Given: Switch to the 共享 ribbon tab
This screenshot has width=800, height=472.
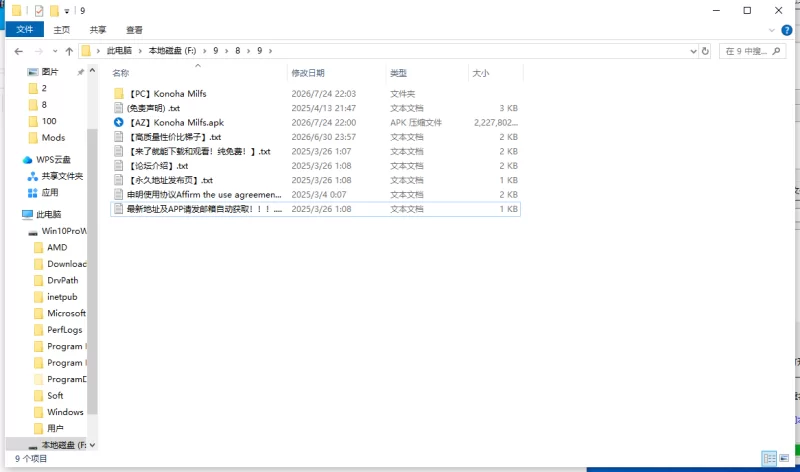Looking at the screenshot, I should 98,30.
